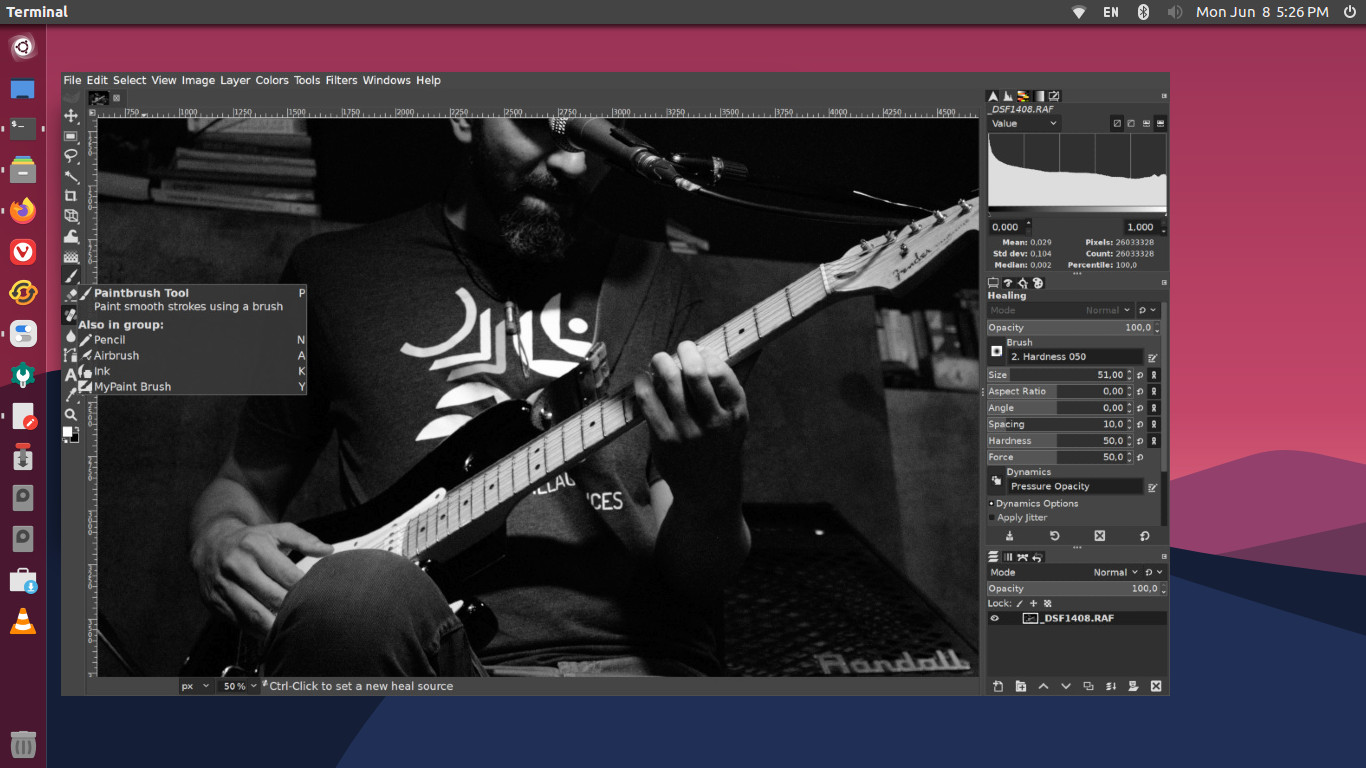Image resolution: width=1366 pixels, height=768 pixels.
Task: Duplicate the layer using the copy icon
Action: [1089, 686]
